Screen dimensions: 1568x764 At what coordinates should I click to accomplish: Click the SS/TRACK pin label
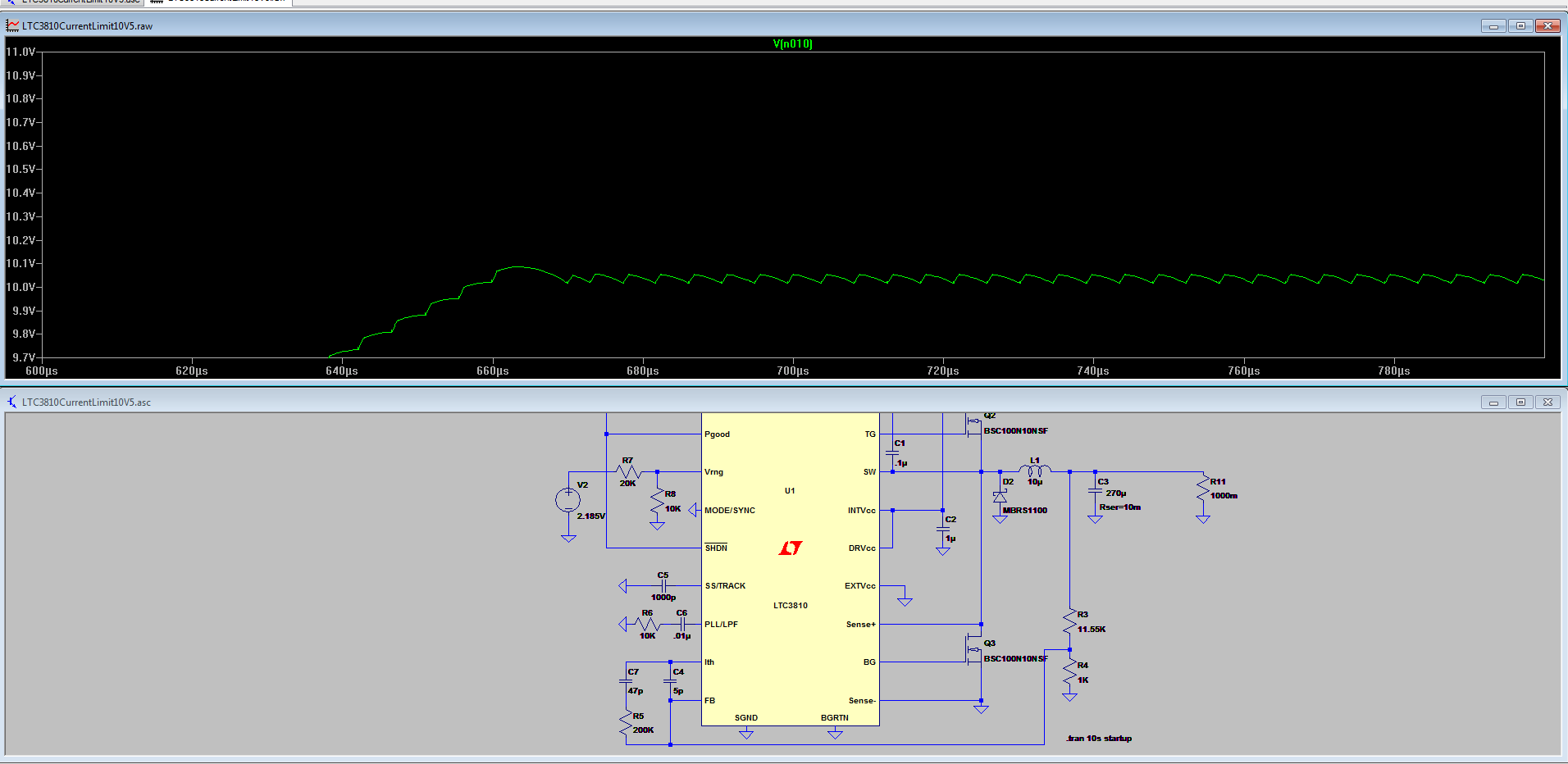point(725,586)
